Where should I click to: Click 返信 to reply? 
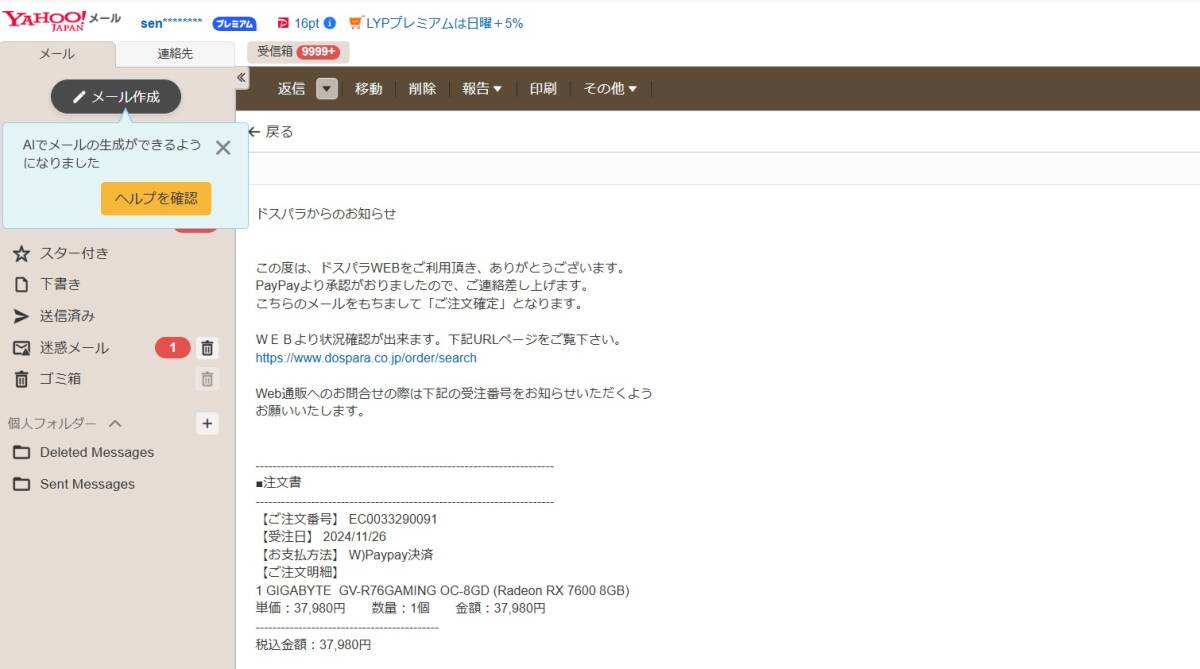click(x=291, y=88)
